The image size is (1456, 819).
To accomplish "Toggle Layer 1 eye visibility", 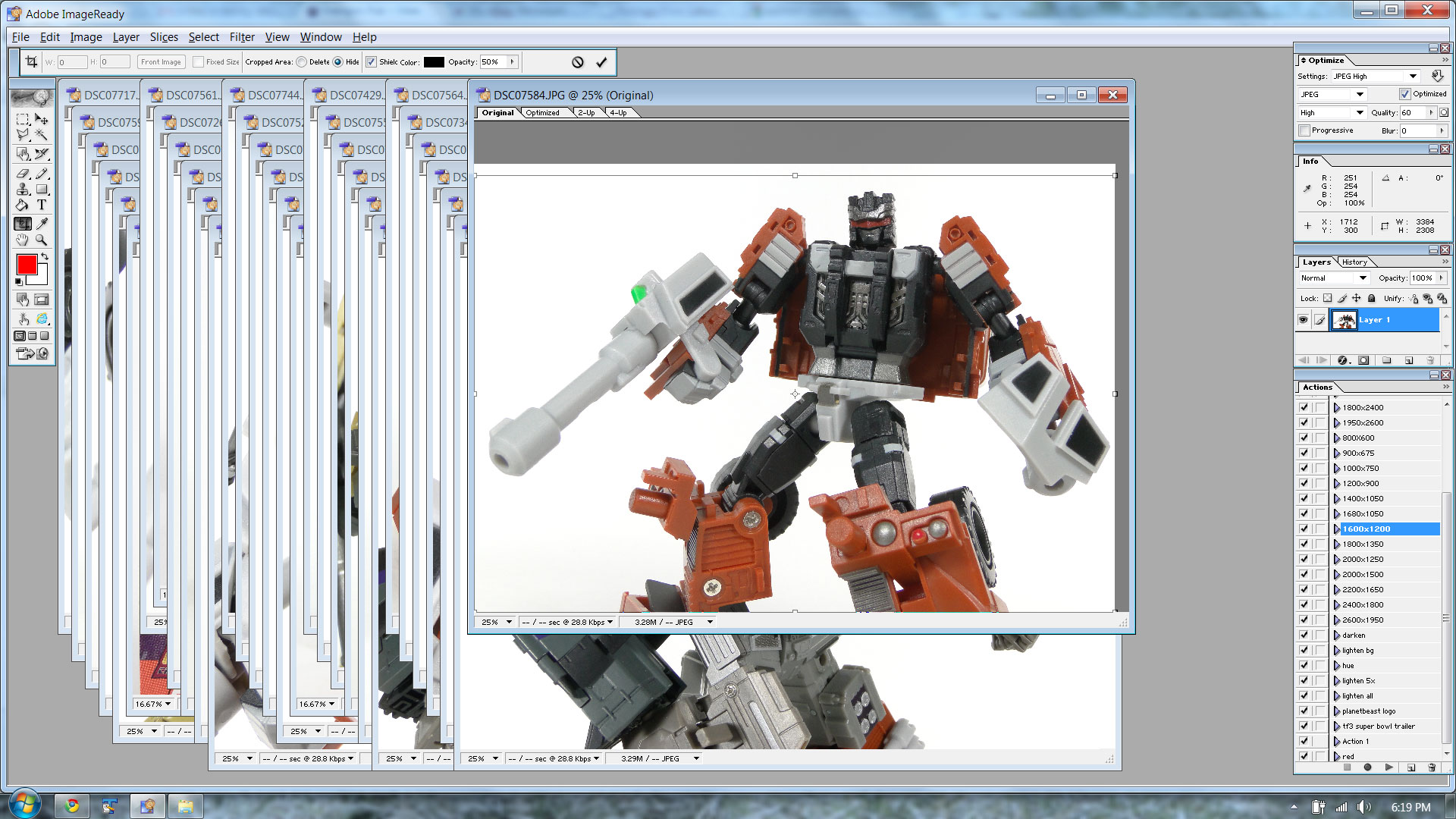I will (x=1303, y=320).
